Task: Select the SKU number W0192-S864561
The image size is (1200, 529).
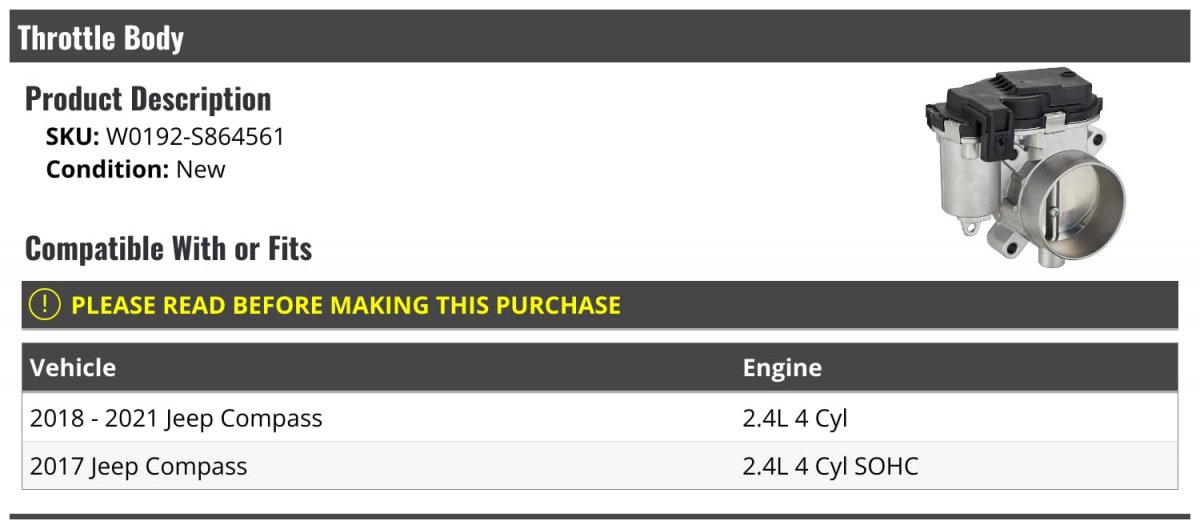Action: click(195, 137)
